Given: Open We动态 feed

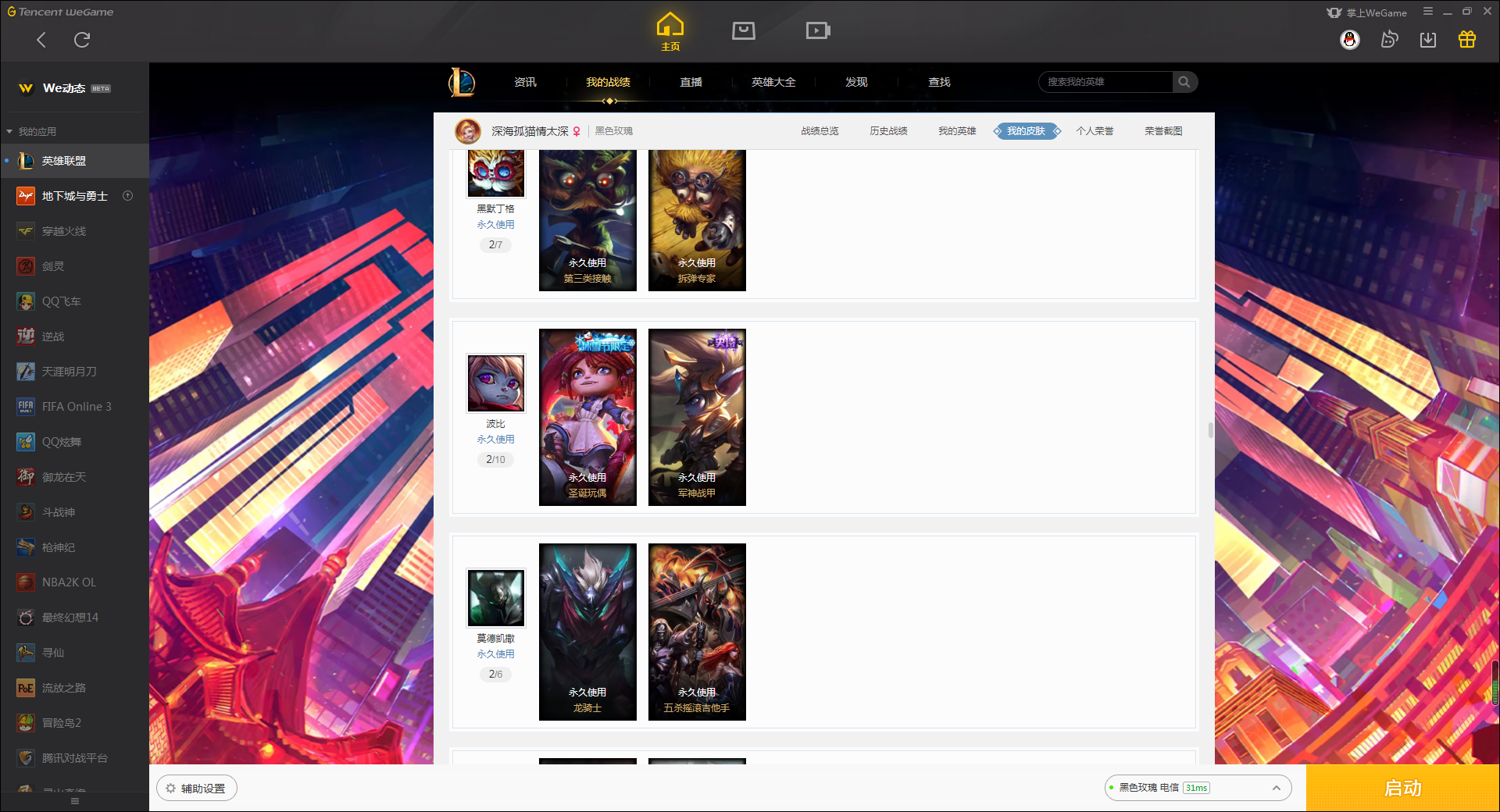Looking at the screenshot, I should tap(64, 88).
